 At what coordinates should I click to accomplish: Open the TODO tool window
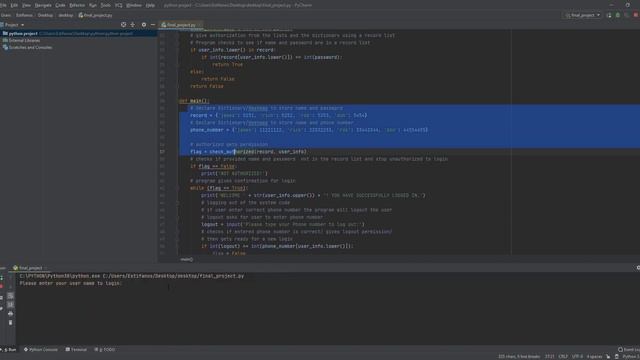pyautogui.click(x=105, y=350)
